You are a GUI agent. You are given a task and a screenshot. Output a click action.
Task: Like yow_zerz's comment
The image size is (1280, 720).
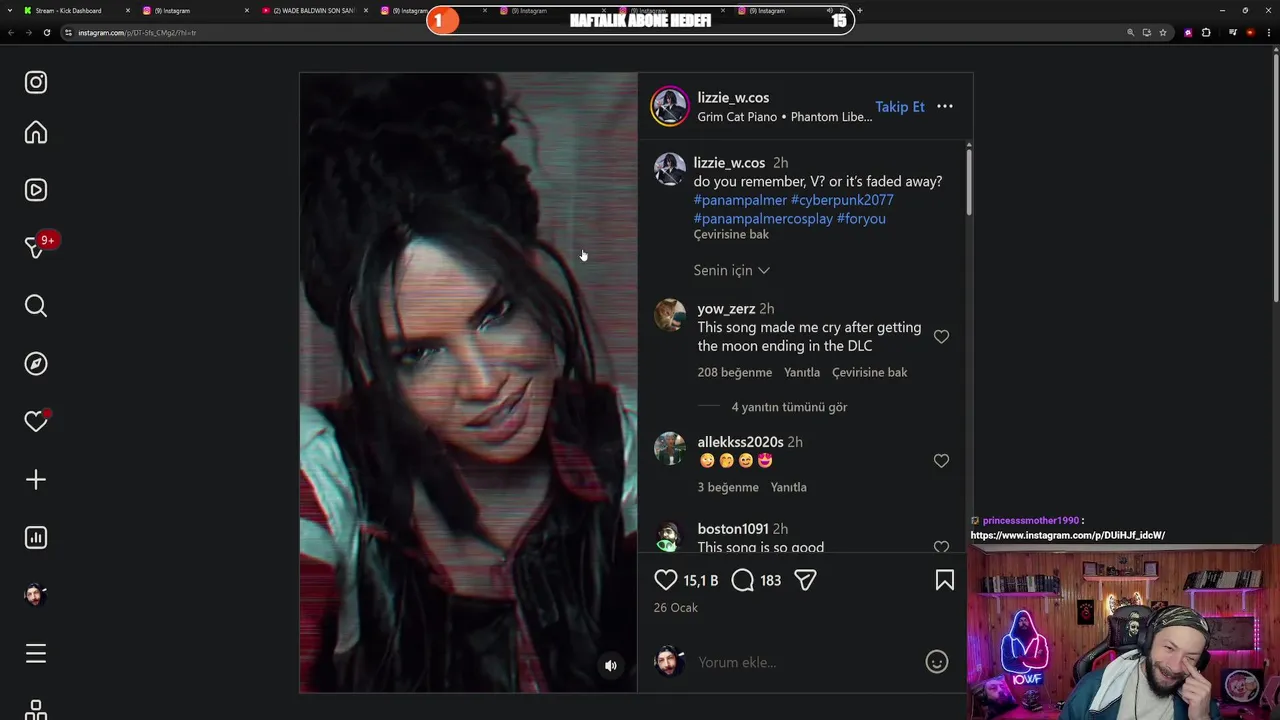[941, 337]
